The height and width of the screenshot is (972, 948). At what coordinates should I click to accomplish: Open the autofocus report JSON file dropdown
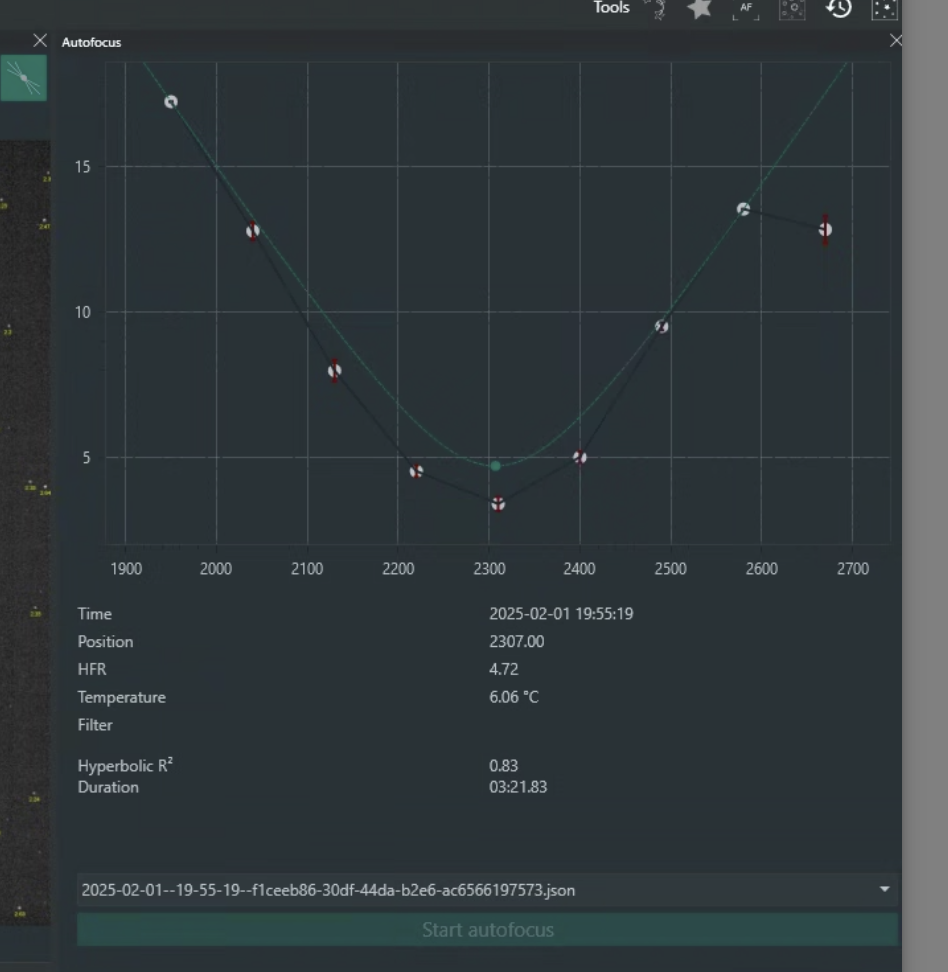point(488,890)
